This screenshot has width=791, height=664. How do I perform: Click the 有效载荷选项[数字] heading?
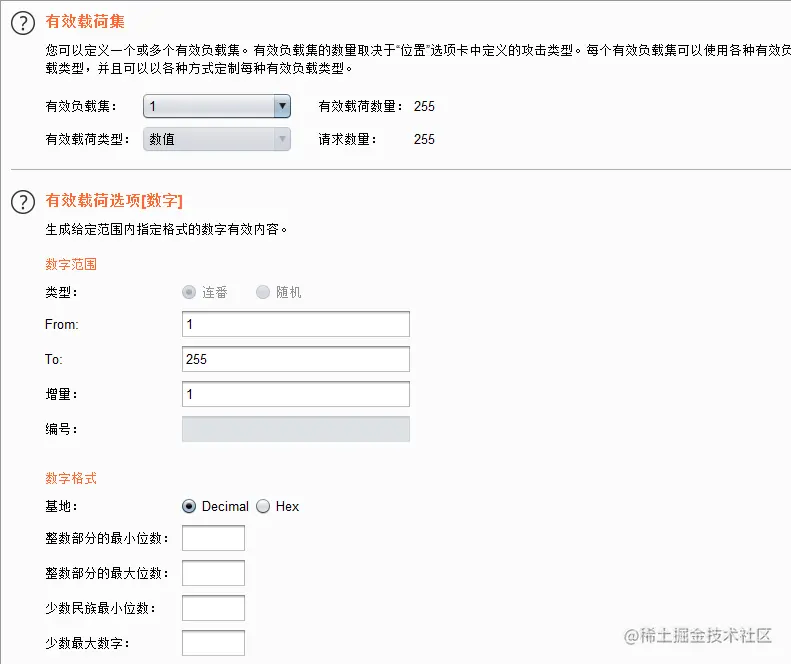click(x=114, y=200)
